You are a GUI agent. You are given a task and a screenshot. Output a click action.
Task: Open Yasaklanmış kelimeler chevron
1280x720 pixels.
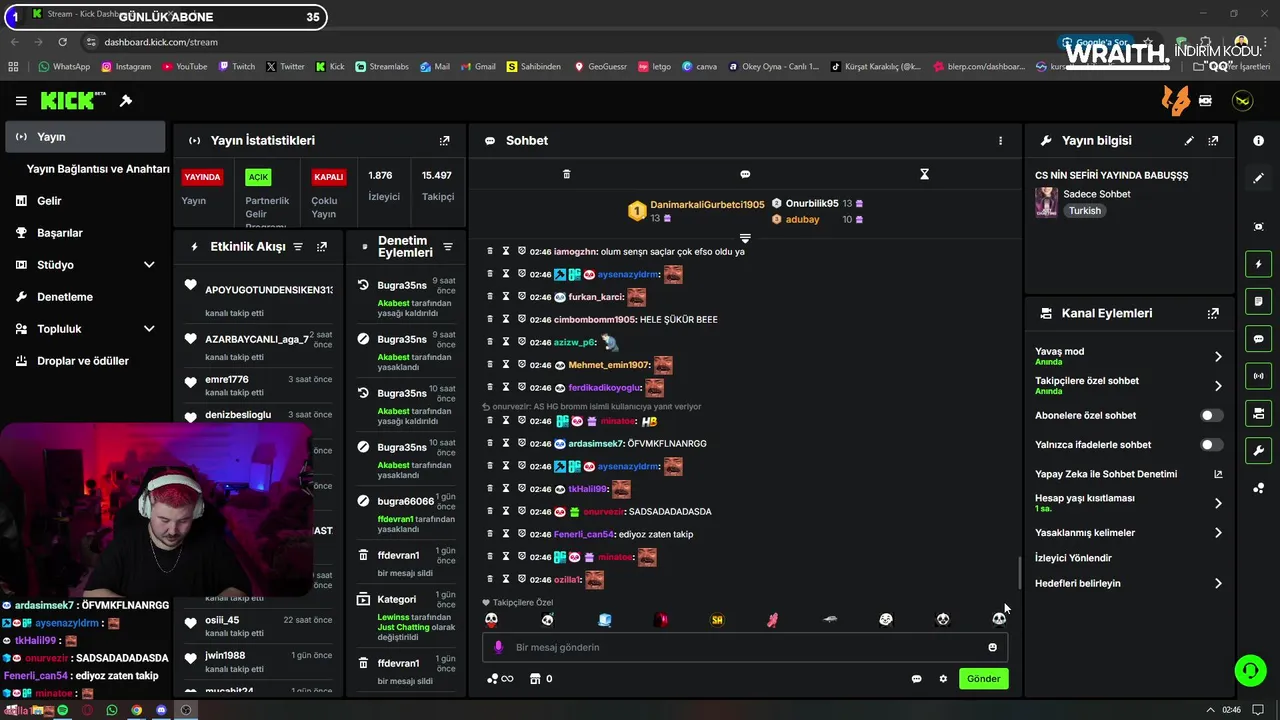click(x=1218, y=533)
